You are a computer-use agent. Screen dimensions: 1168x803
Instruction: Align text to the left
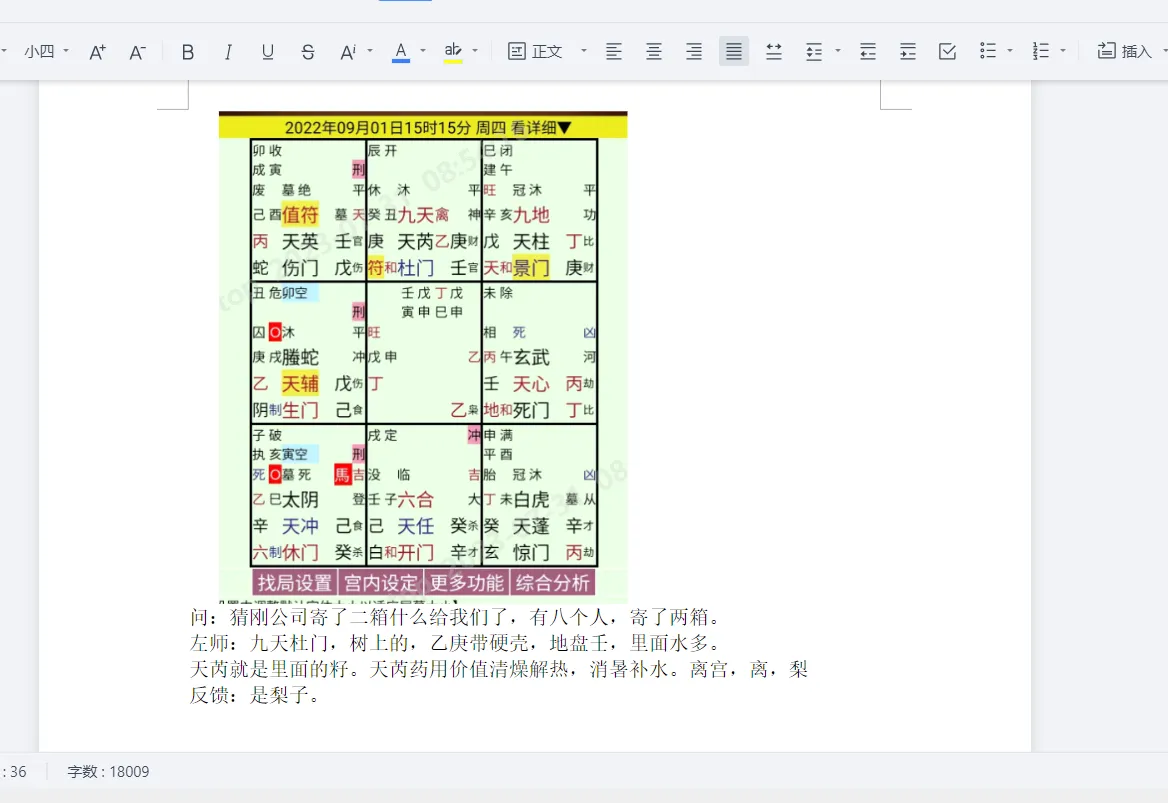614,52
